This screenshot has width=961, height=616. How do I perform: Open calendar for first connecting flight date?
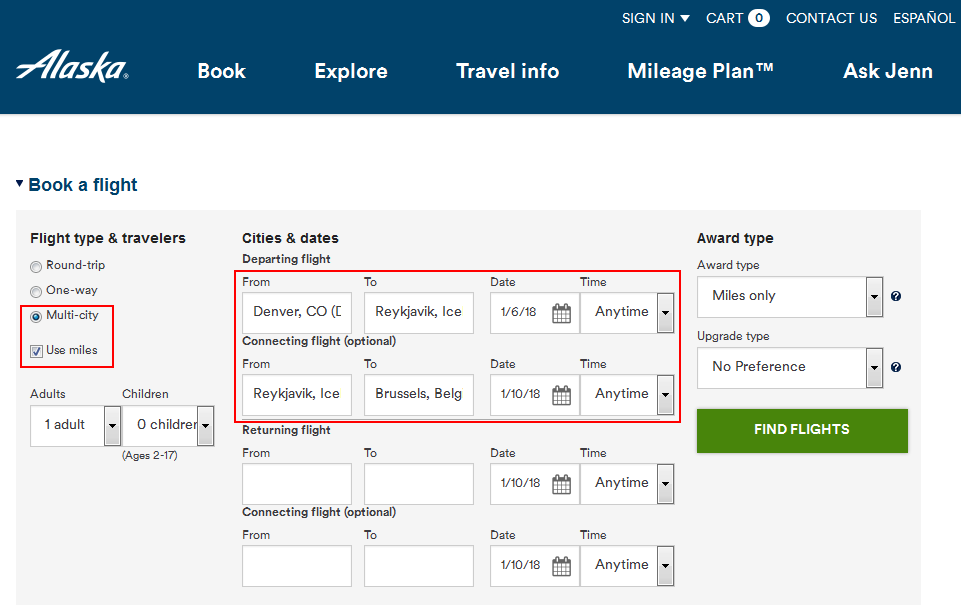pos(561,395)
